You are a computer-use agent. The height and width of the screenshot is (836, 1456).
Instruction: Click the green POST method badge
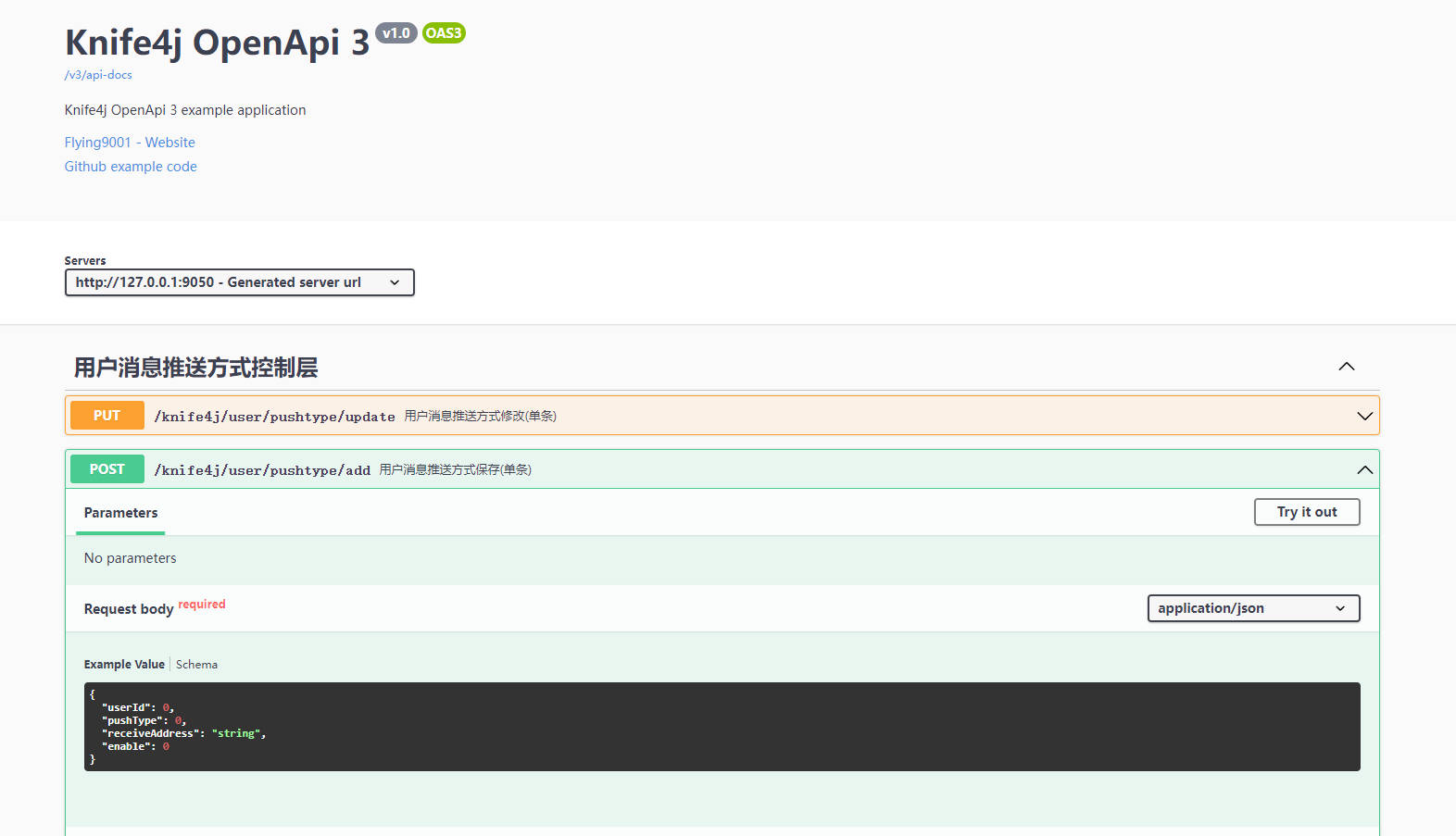tap(107, 469)
